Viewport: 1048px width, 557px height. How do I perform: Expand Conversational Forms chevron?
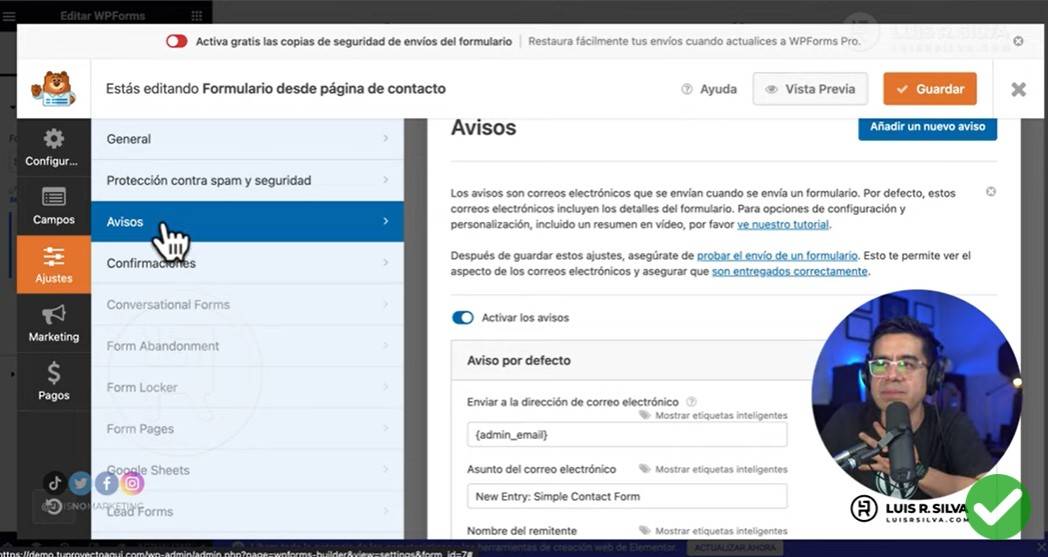click(x=386, y=304)
